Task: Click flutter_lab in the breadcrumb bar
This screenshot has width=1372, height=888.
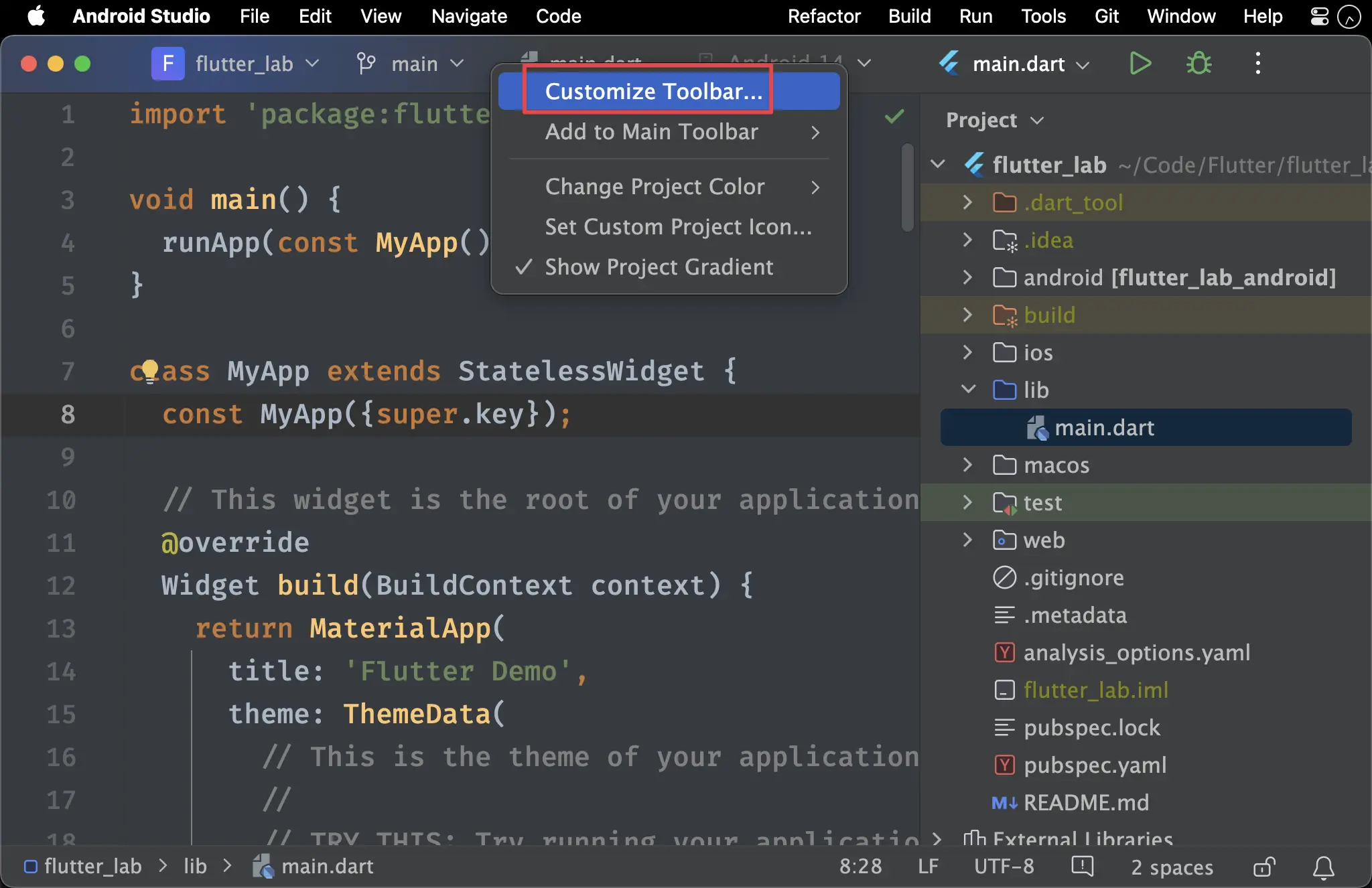Action: point(92,867)
